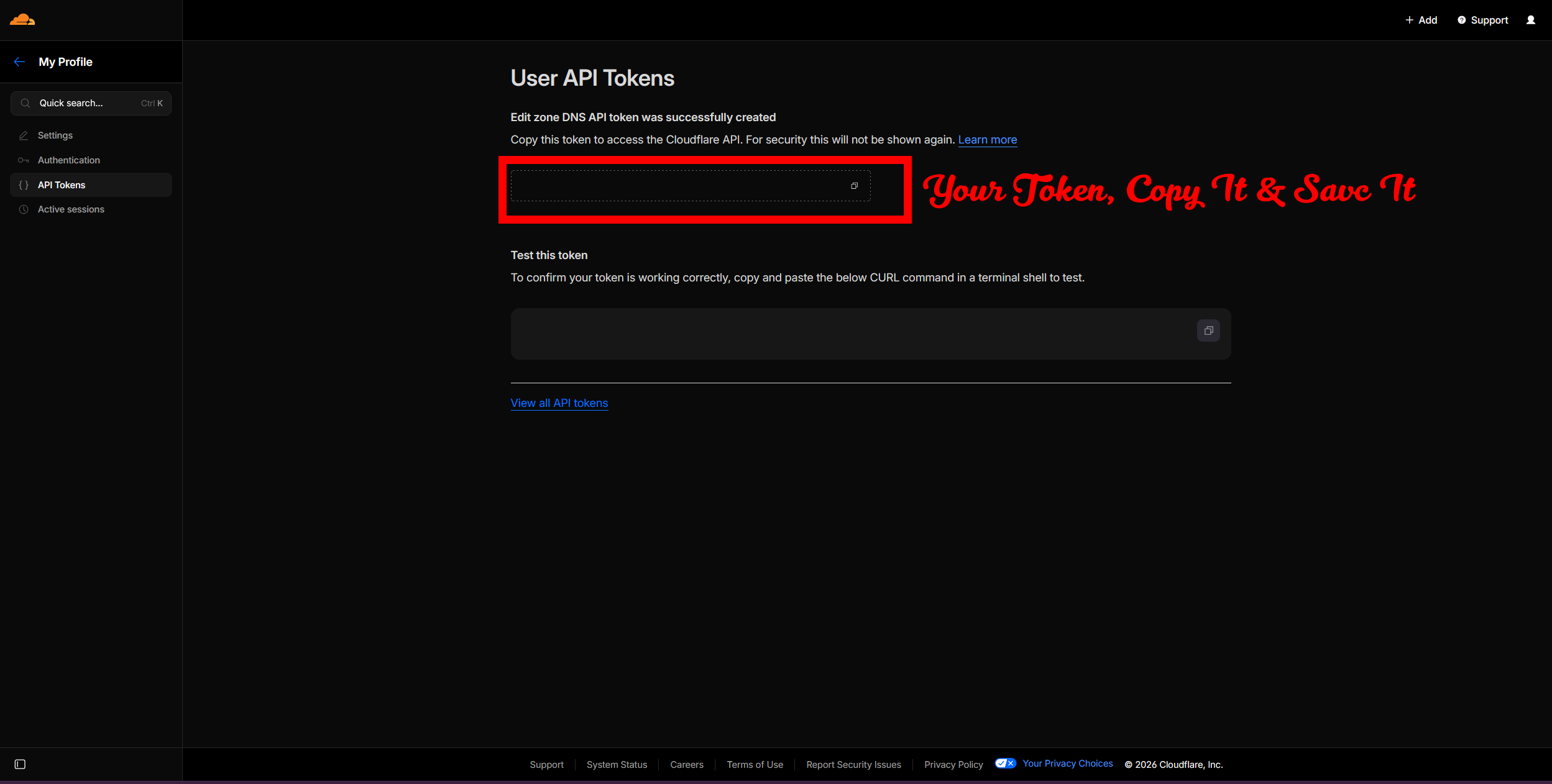Click the back arrow beside My Profile
1552x784 pixels.
click(x=19, y=62)
